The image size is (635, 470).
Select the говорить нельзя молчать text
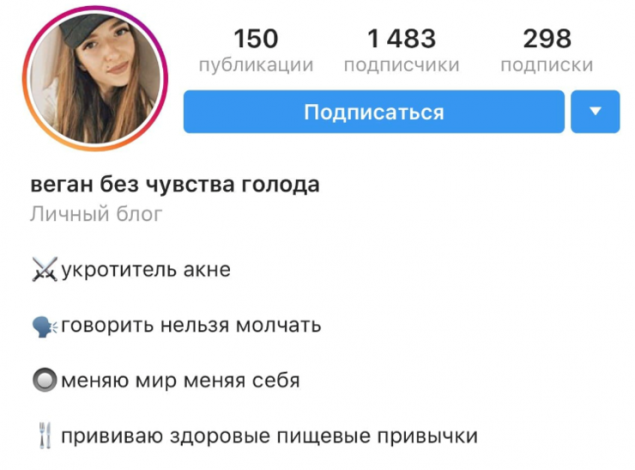(191, 325)
